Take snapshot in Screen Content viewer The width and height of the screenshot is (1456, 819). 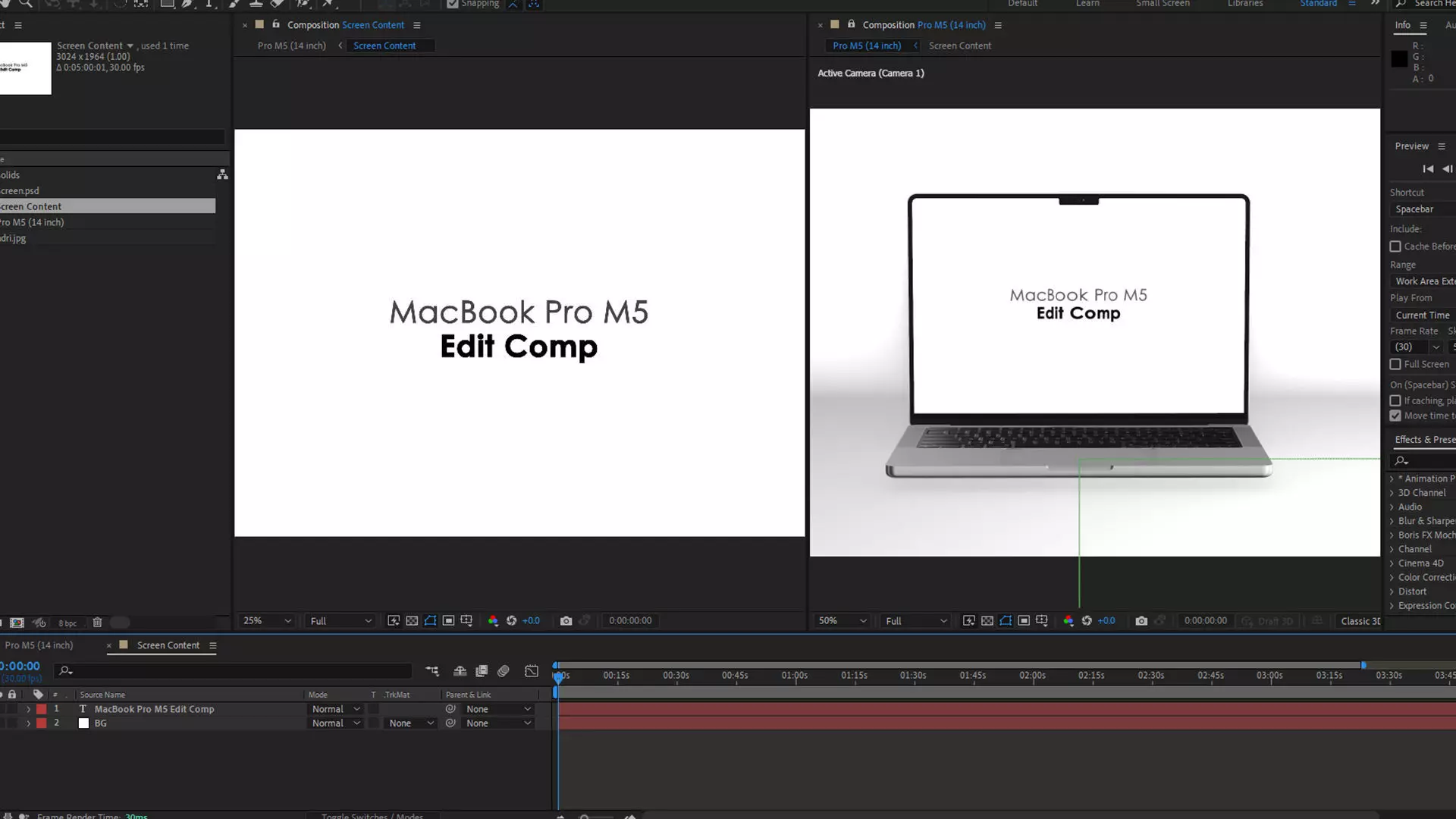point(566,620)
